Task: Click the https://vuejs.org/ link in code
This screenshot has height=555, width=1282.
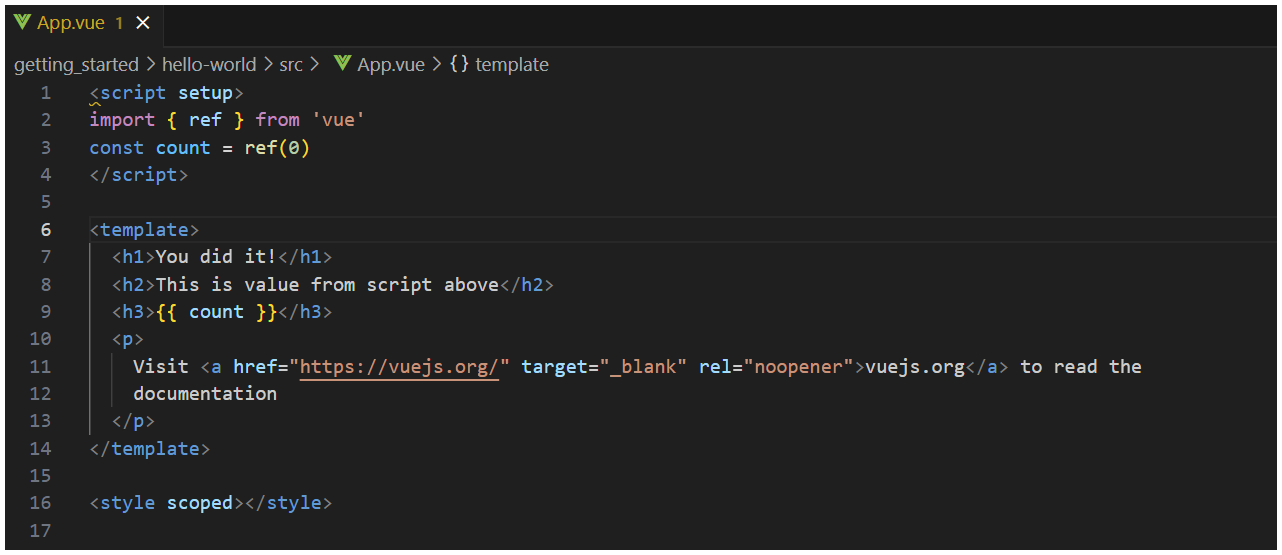Action: coord(399,367)
